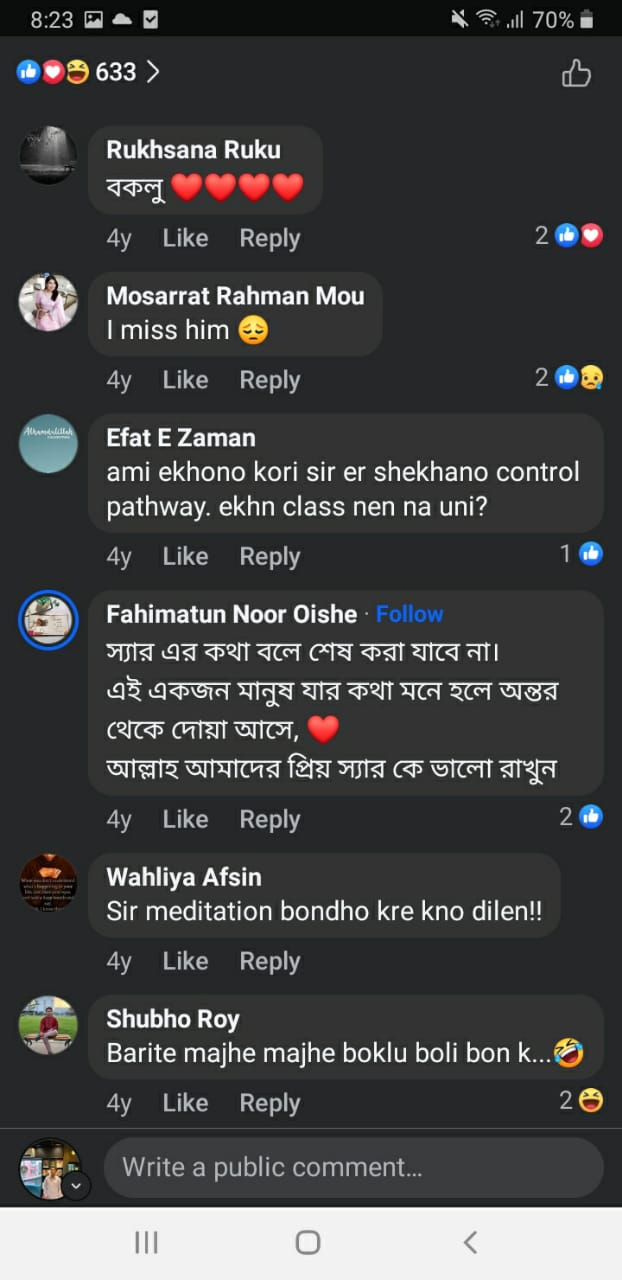Like Rukhsana Ruku's comment
This screenshot has width=622, height=1280.
[x=185, y=238]
